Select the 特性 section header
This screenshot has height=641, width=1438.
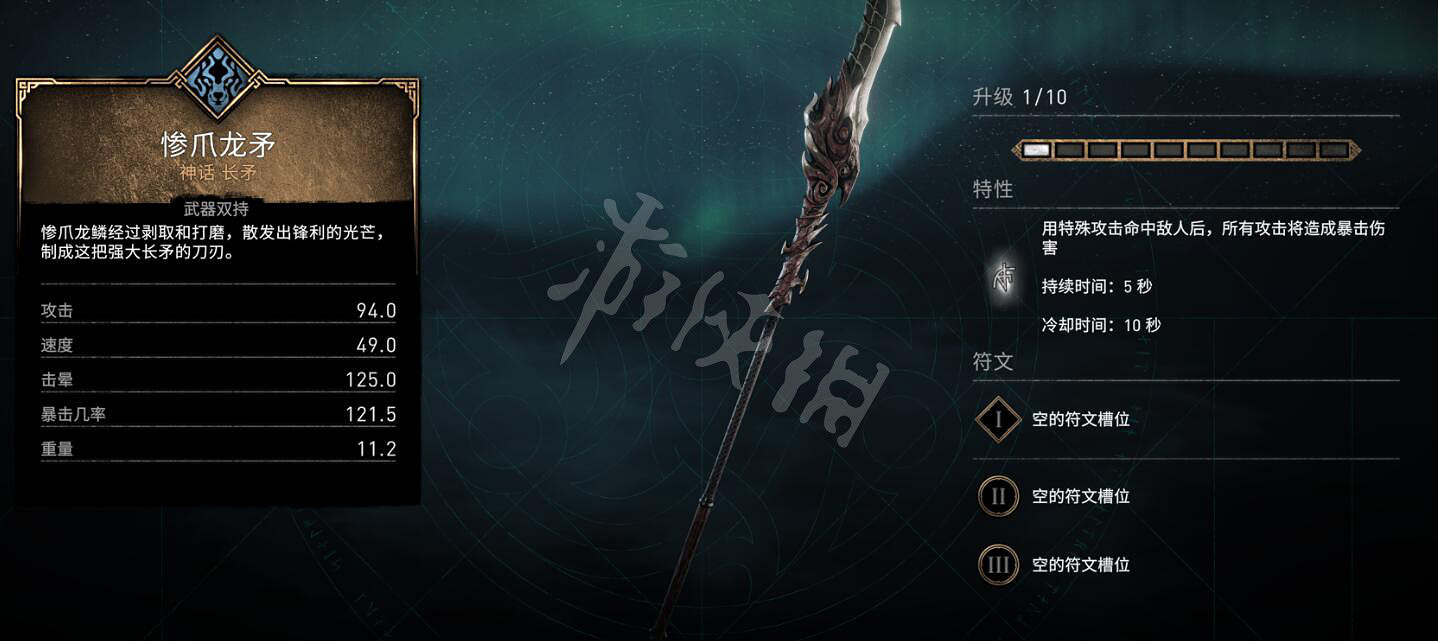coord(993,189)
